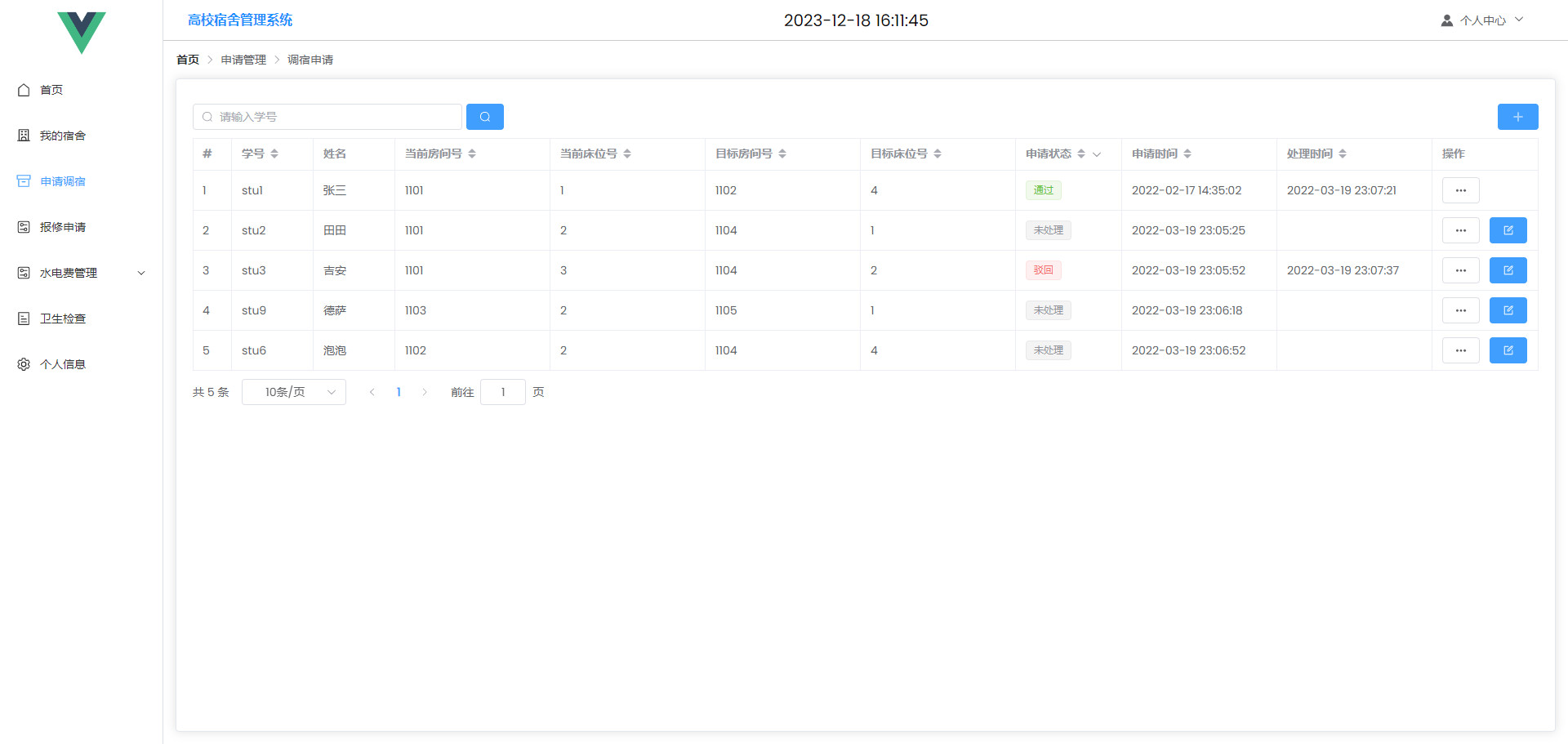Open 卫生检查 in the sidebar
Image resolution: width=1568 pixels, height=744 pixels.
[x=82, y=319]
